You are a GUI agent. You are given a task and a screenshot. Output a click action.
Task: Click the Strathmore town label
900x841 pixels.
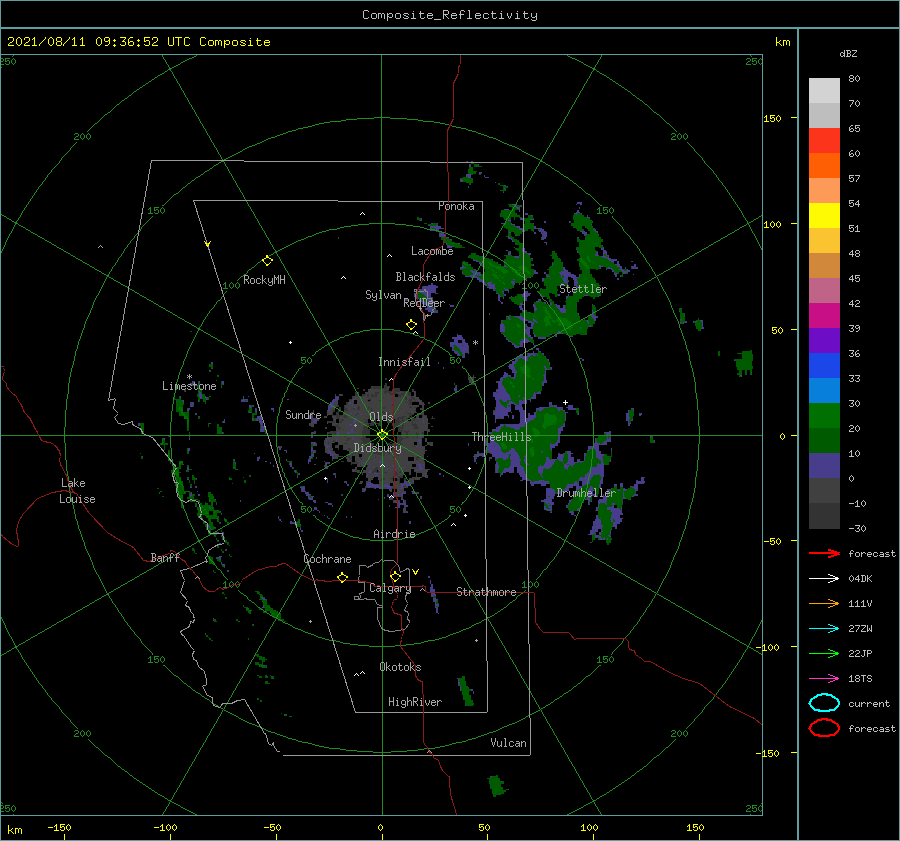(486, 592)
